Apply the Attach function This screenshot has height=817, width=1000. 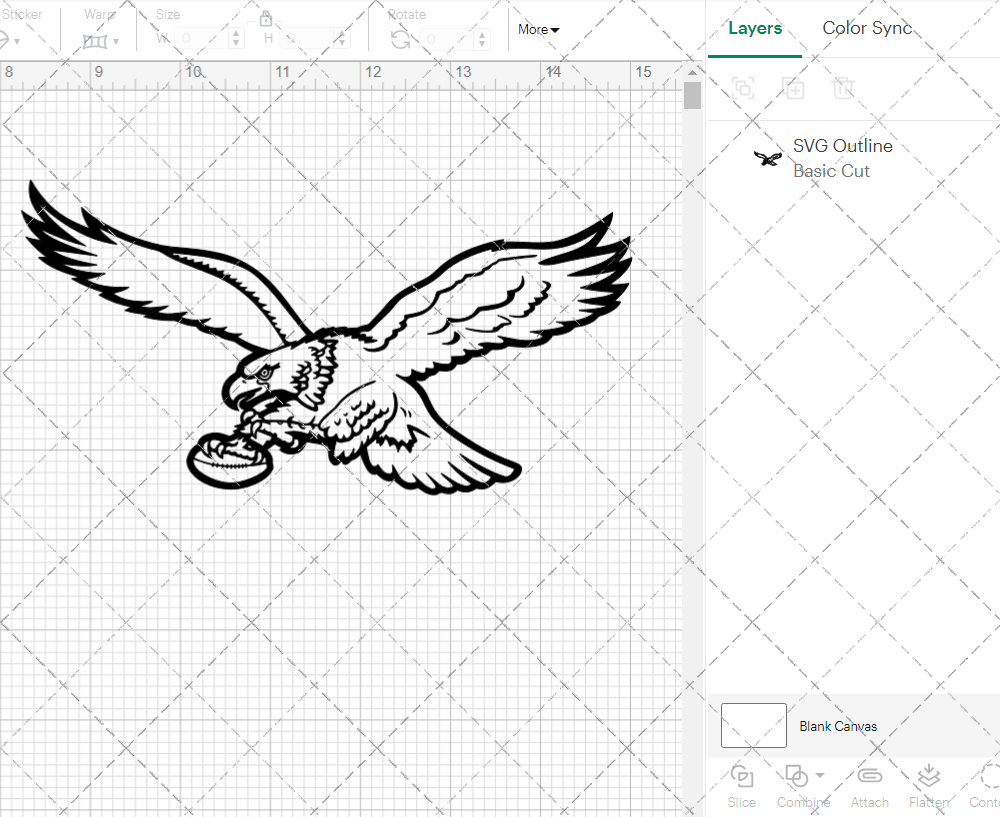pos(869,786)
